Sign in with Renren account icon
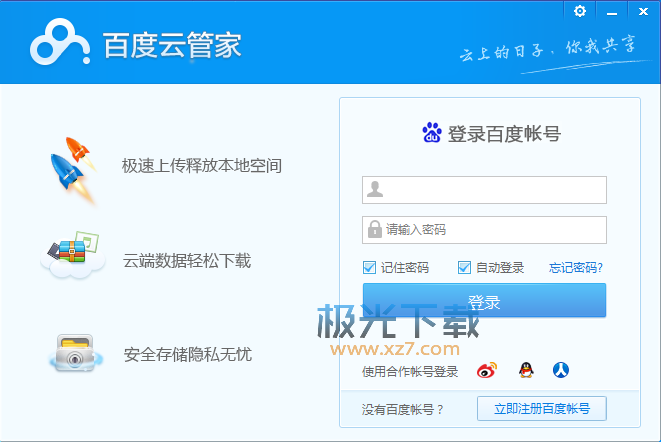This screenshot has width=661, height=442. (x=561, y=371)
